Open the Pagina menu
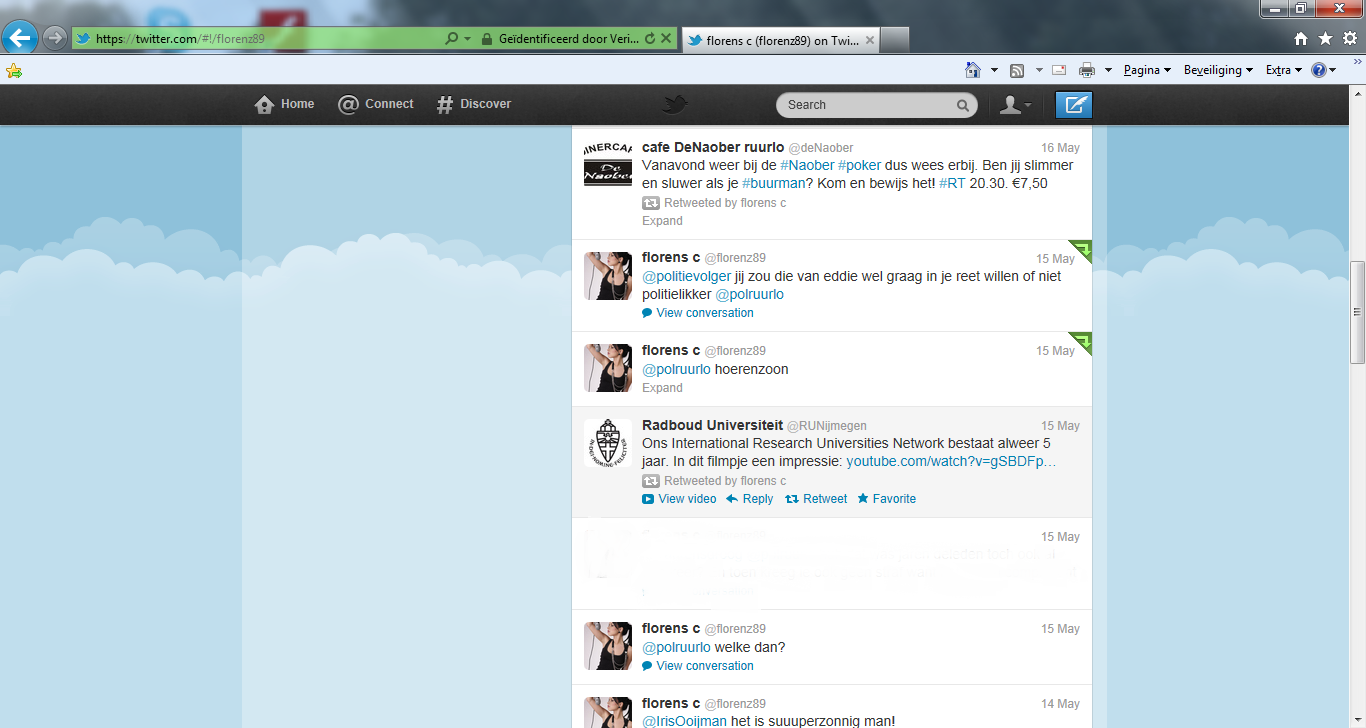This screenshot has width=1366, height=728. pyautogui.click(x=1147, y=70)
